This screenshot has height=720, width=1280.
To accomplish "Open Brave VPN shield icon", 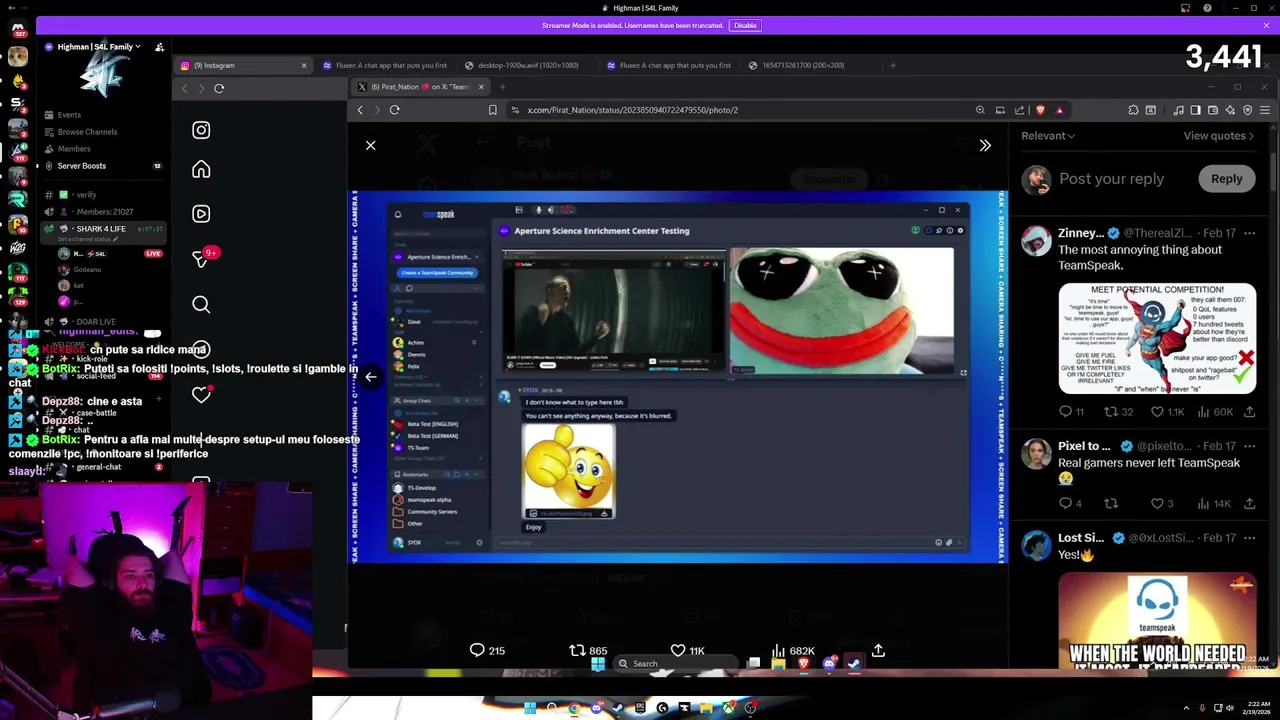I will point(1247,110).
